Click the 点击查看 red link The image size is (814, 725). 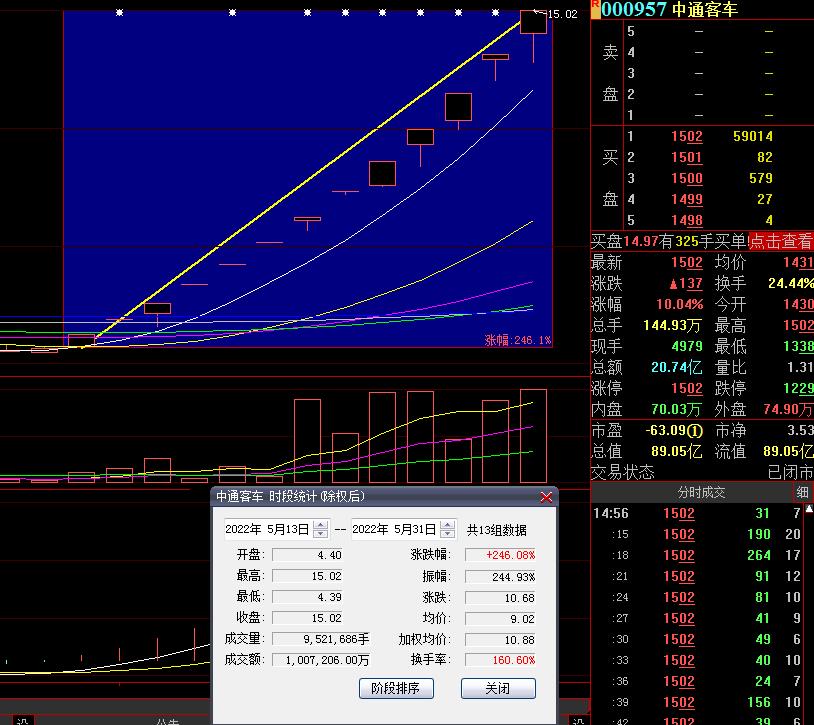tap(781, 241)
